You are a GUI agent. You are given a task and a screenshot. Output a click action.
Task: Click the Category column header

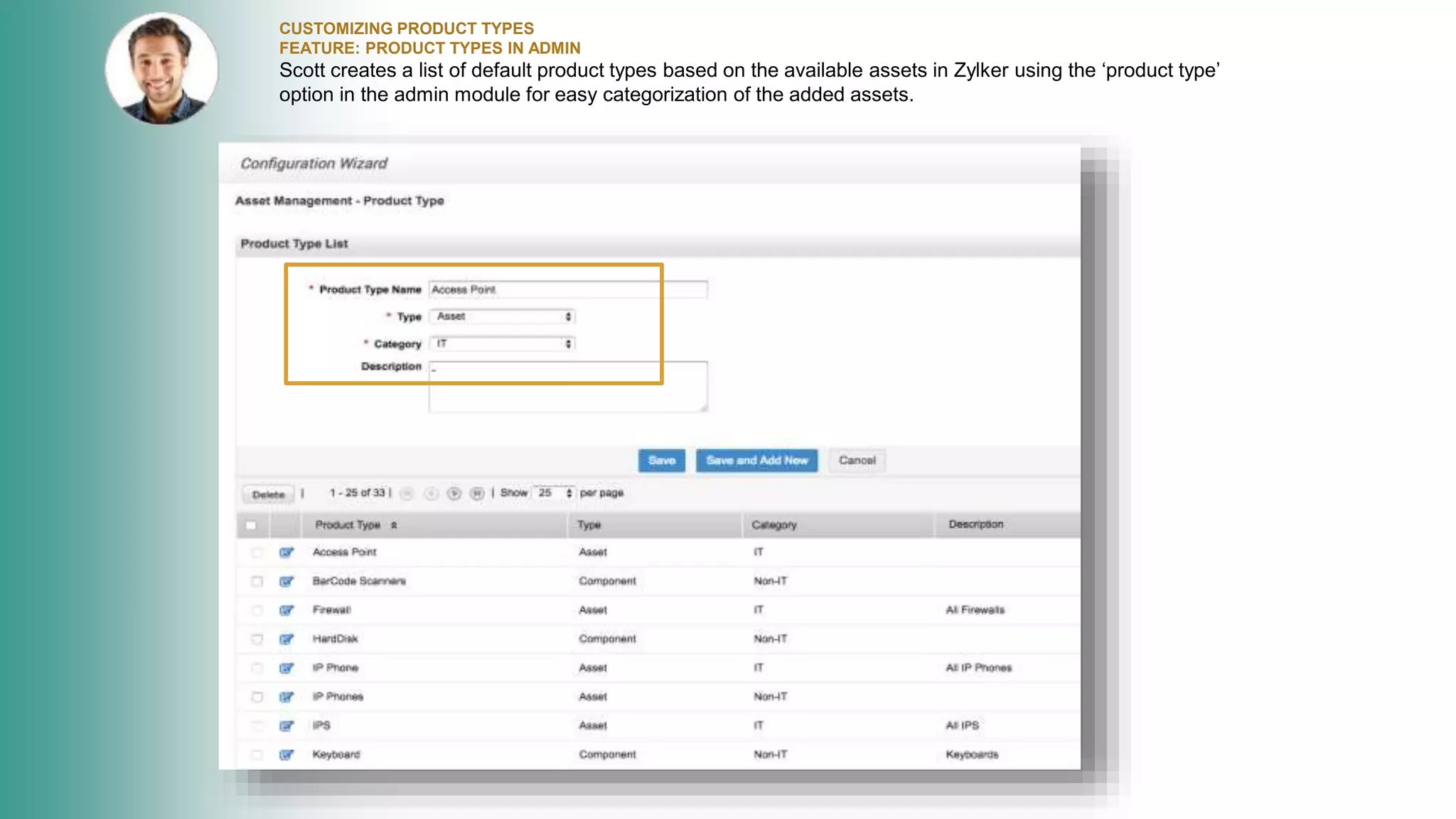[x=774, y=525]
